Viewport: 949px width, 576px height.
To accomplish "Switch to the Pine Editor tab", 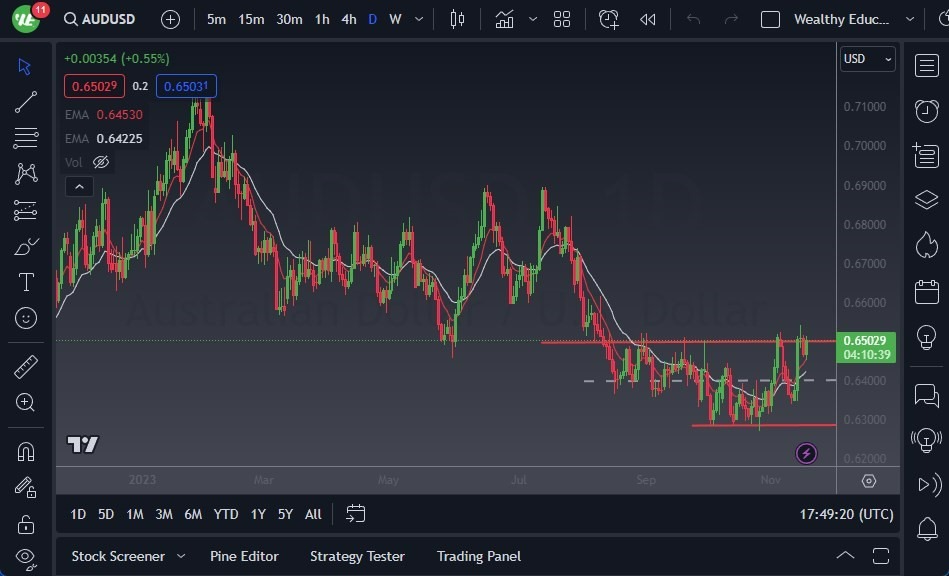I will pos(244,556).
